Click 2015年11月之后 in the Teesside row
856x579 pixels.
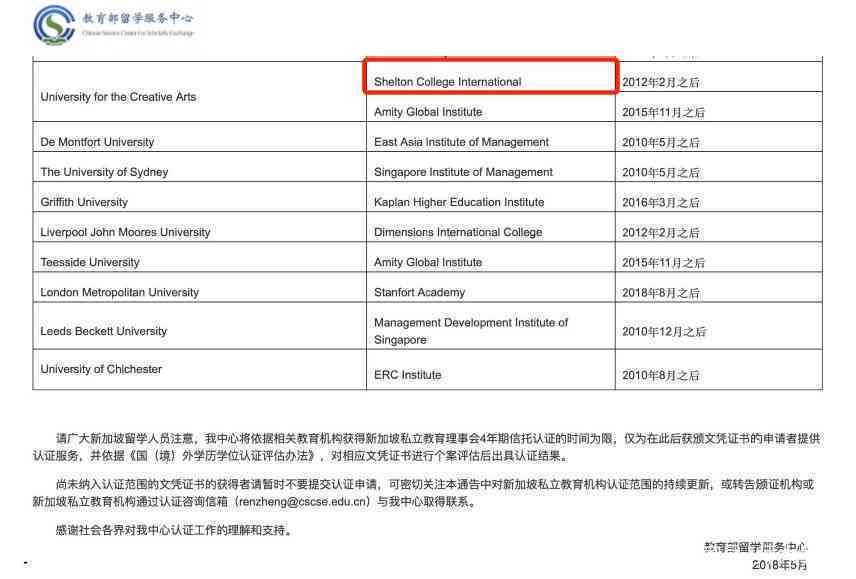point(663,262)
